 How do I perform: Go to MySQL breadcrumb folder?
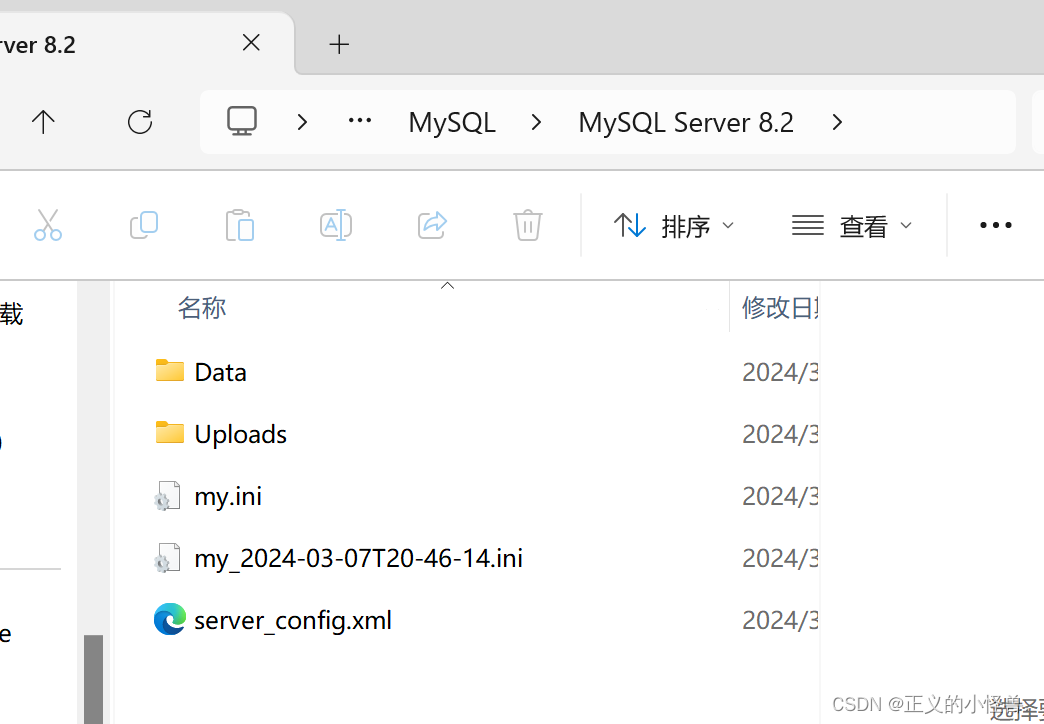click(x=452, y=123)
